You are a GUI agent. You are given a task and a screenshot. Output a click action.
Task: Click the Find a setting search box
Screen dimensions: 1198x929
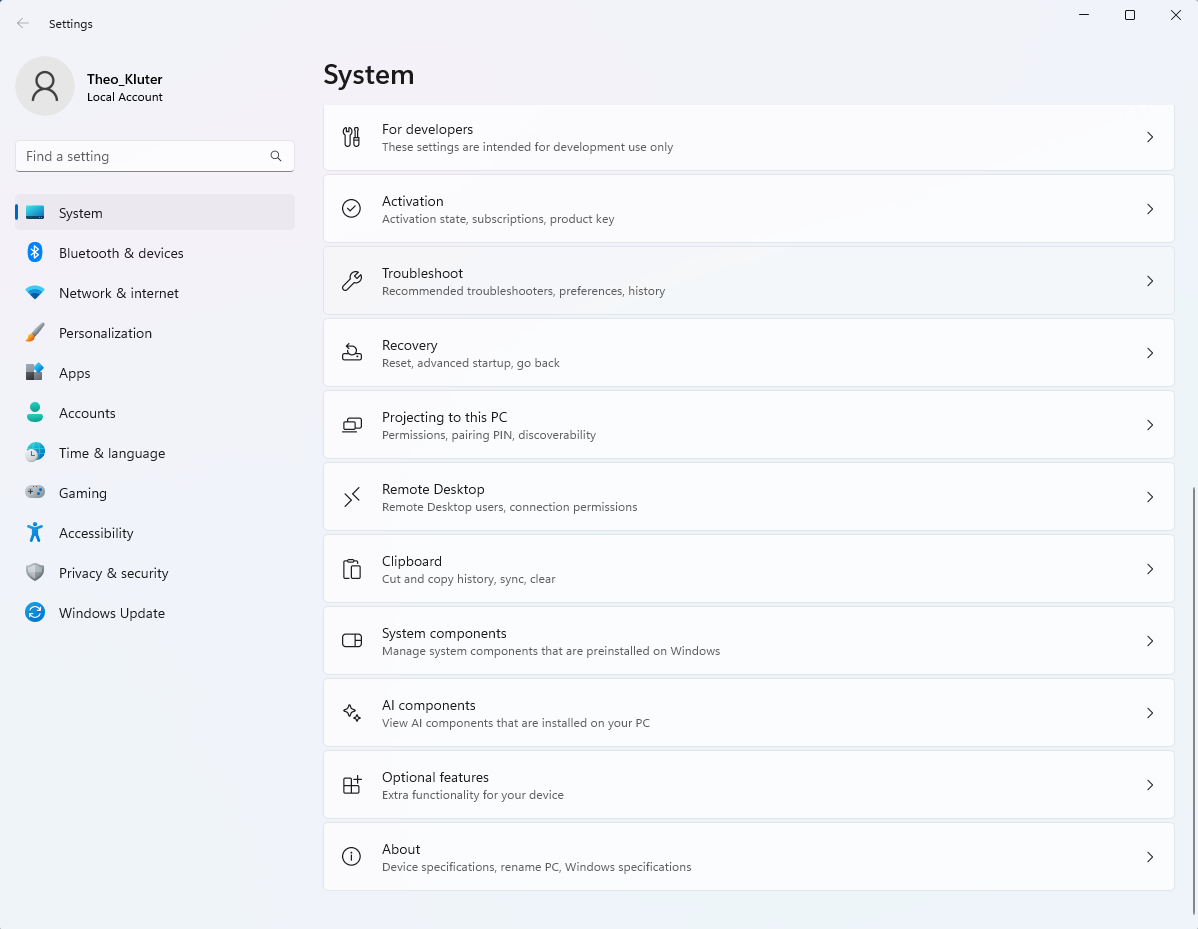[155, 156]
